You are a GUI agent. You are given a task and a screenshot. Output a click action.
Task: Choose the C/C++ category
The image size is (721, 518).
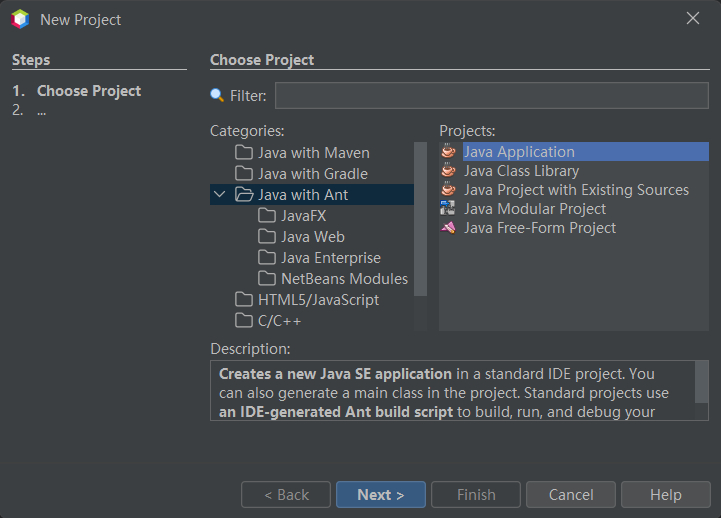point(279,321)
